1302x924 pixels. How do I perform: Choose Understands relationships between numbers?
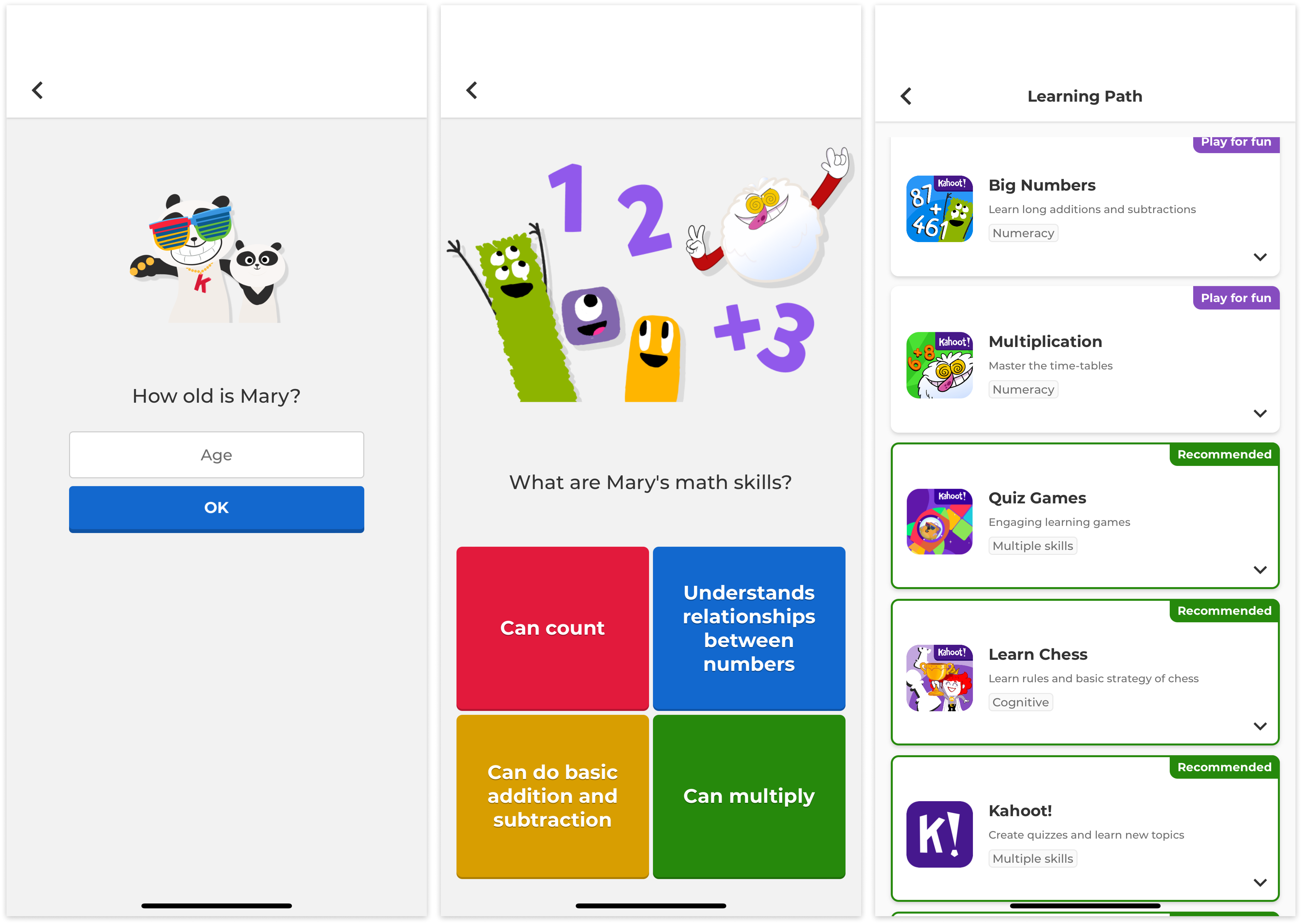(749, 628)
